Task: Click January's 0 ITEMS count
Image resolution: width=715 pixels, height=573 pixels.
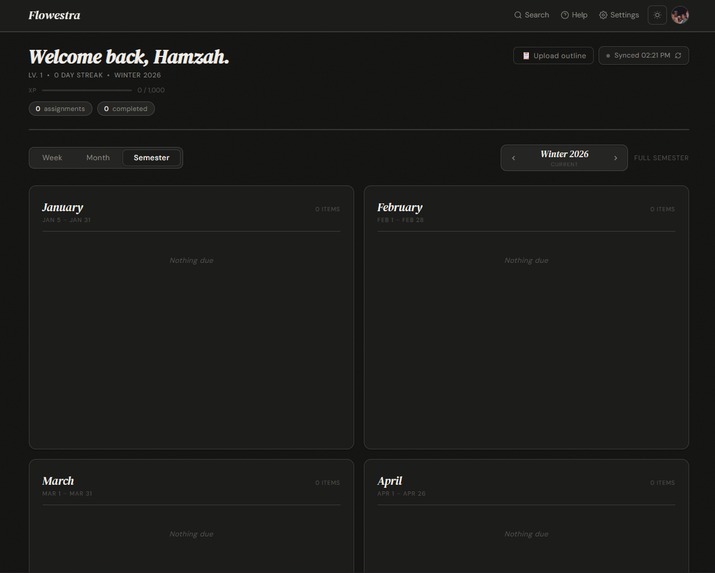Action: point(327,209)
